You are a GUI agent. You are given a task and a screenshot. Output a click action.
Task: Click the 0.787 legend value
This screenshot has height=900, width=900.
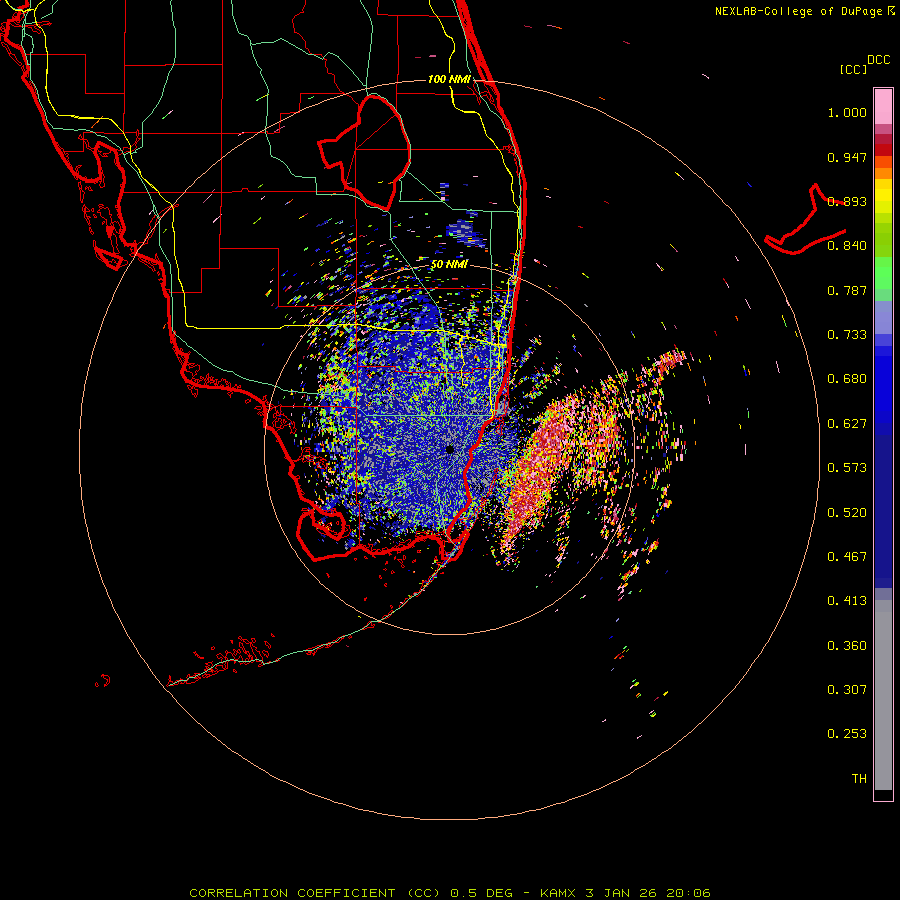click(x=847, y=290)
